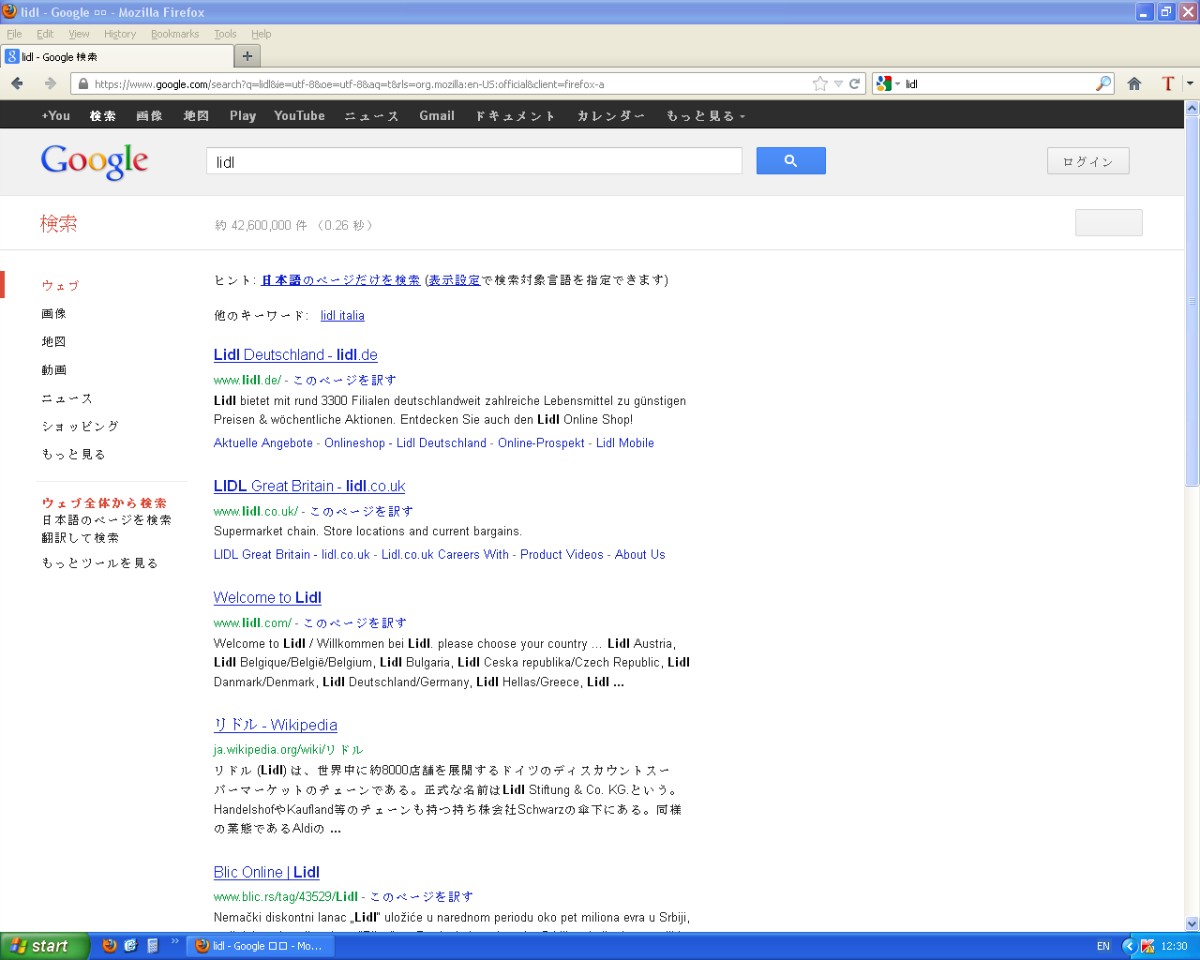The width and height of the screenshot is (1200, 960).
Task: Translate lidl.co.uk via このページを訳す link
Action: coord(361,511)
